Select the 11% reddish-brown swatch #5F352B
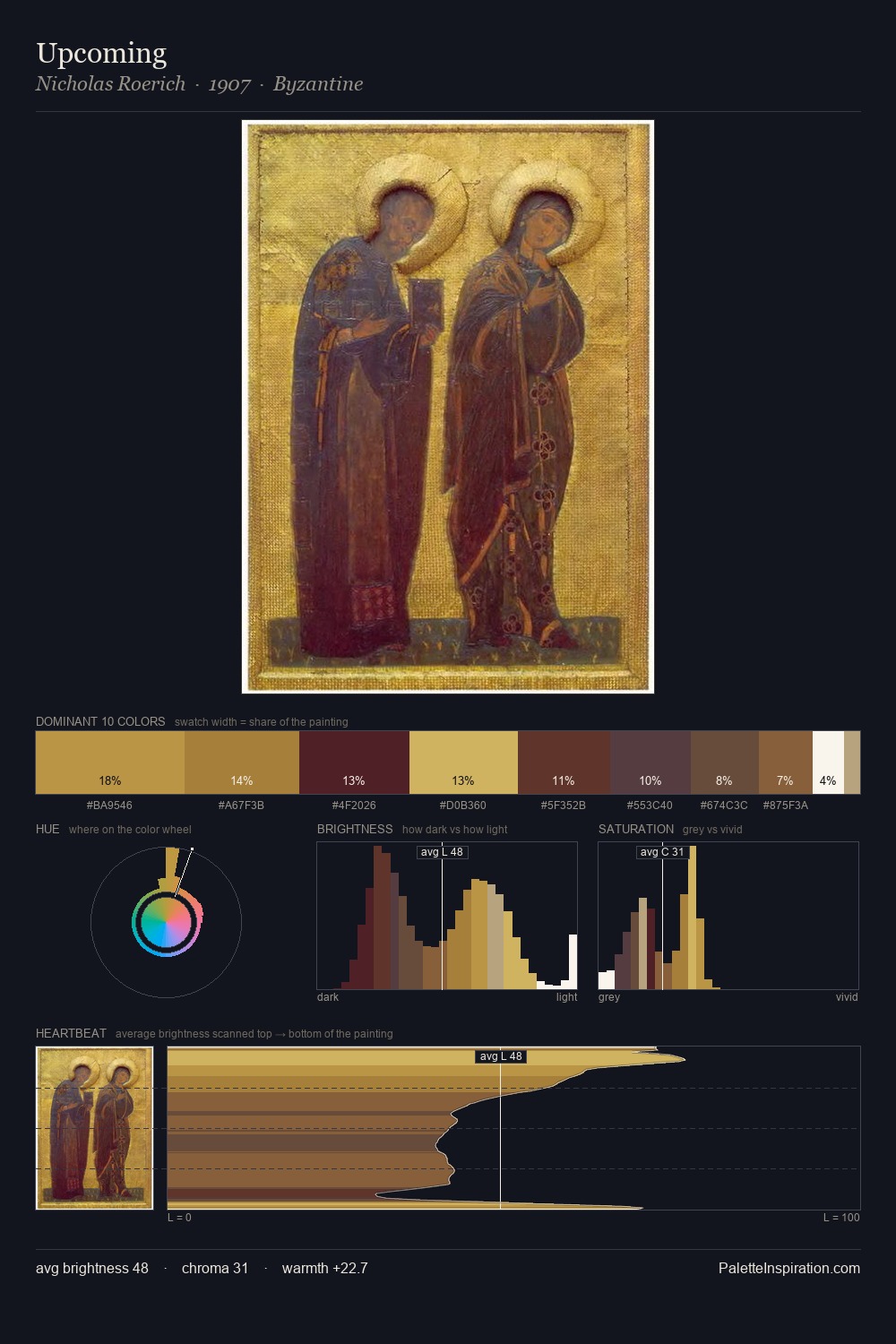Image resolution: width=896 pixels, height=1344 pixels. point(564,762)
